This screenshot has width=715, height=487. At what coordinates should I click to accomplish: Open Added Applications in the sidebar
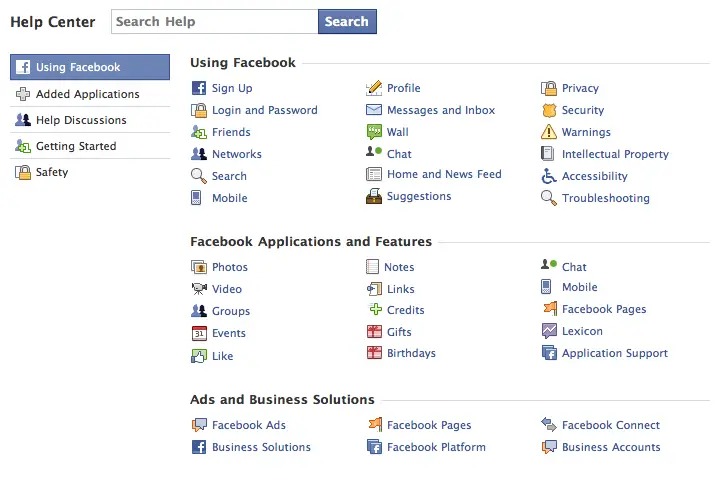(90, 94)
